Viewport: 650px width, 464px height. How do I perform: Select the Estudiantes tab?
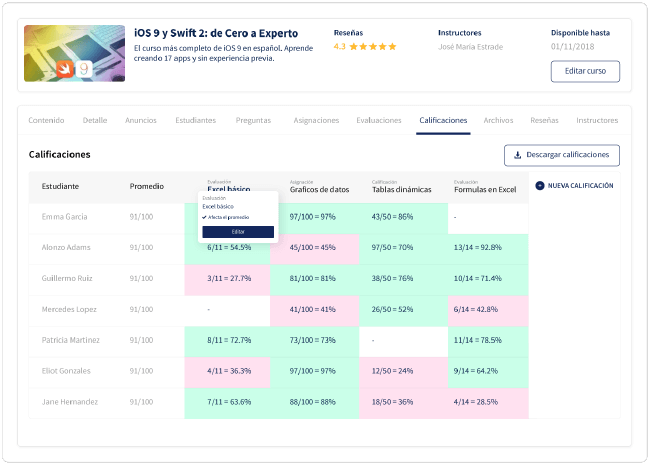(195, 120)
